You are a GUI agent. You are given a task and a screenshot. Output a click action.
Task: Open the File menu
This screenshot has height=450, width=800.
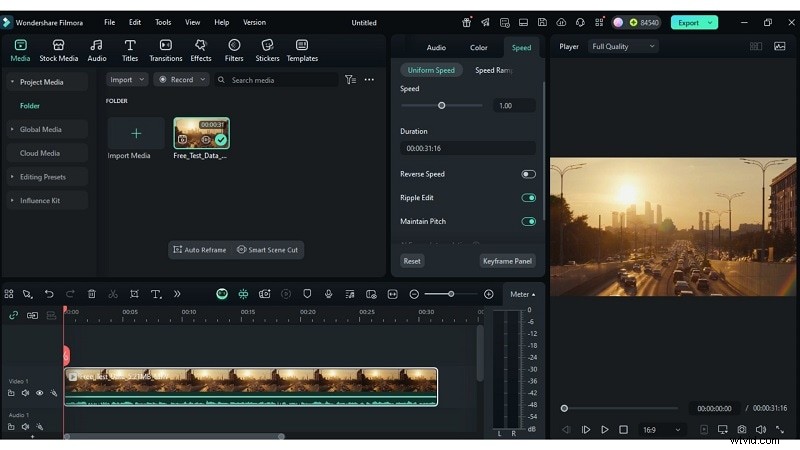[x=109, y=22]
